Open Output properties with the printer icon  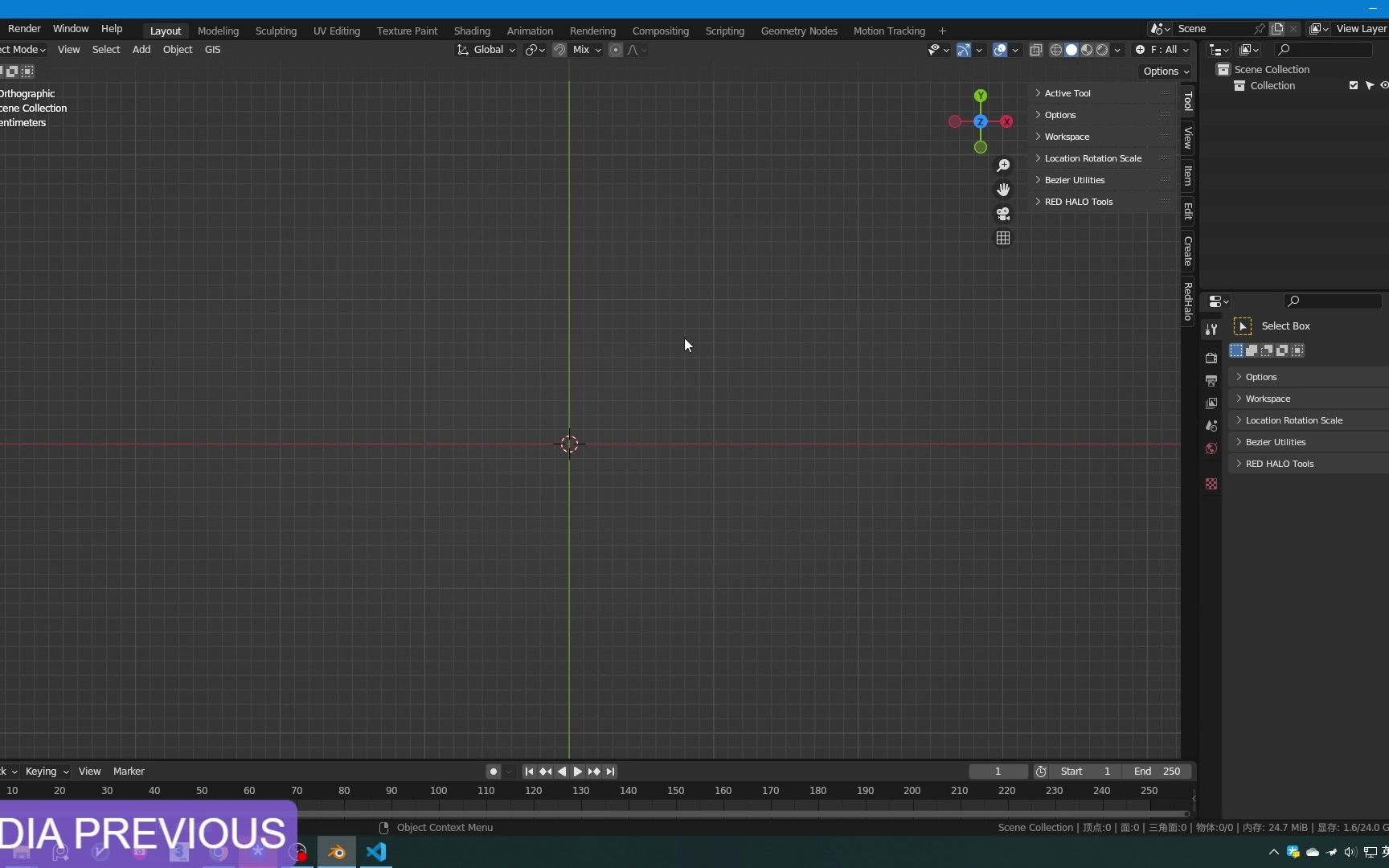point(1211,380)
